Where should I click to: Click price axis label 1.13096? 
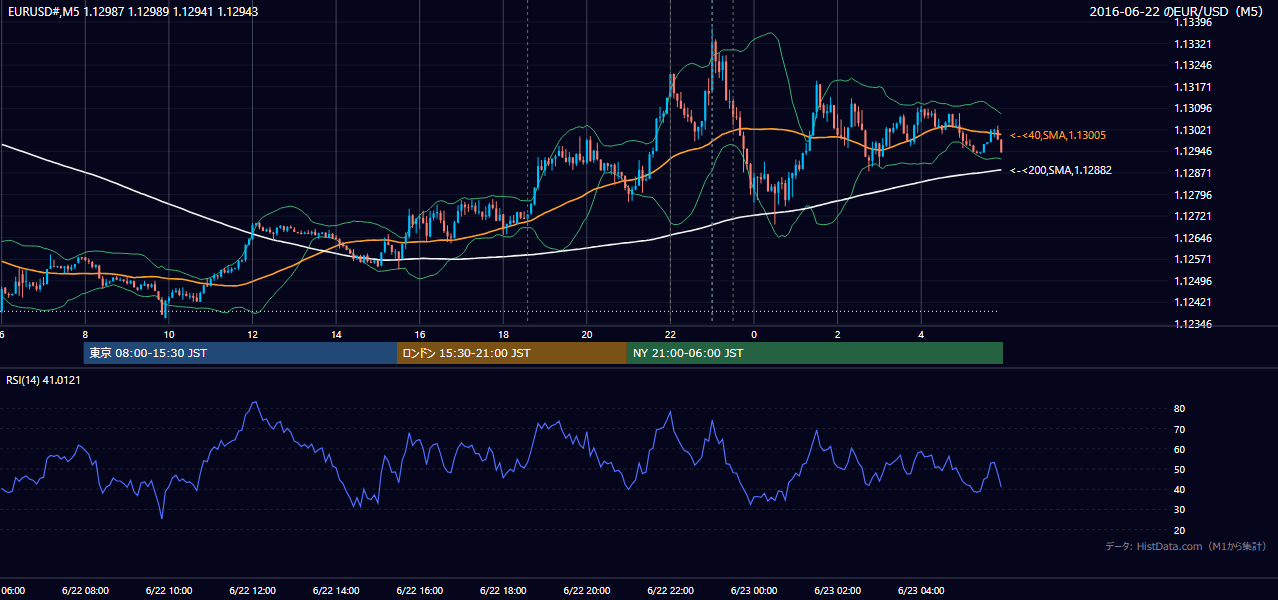(x=1193, y=108)
